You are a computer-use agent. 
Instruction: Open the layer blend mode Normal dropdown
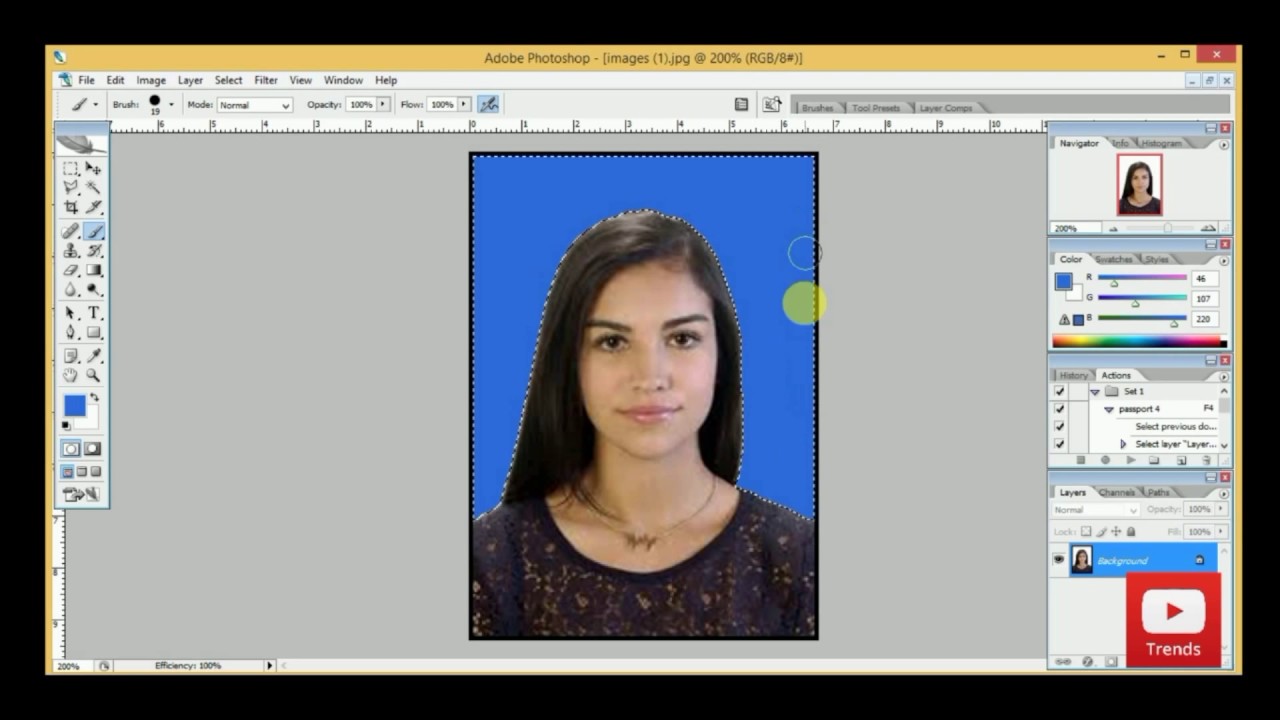pos(1094,510)
